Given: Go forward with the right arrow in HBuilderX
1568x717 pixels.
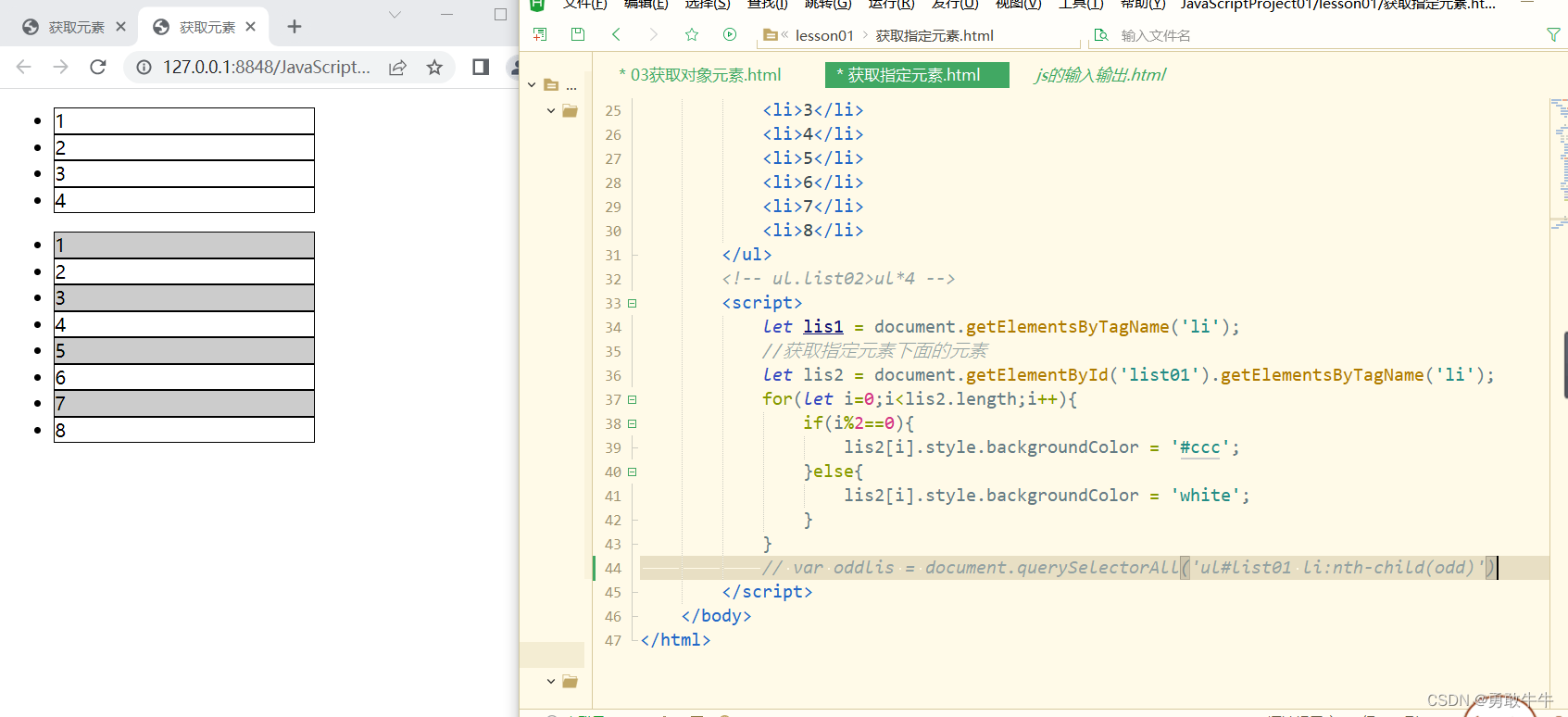Looking at the screenshot, I should coord(654,35).
